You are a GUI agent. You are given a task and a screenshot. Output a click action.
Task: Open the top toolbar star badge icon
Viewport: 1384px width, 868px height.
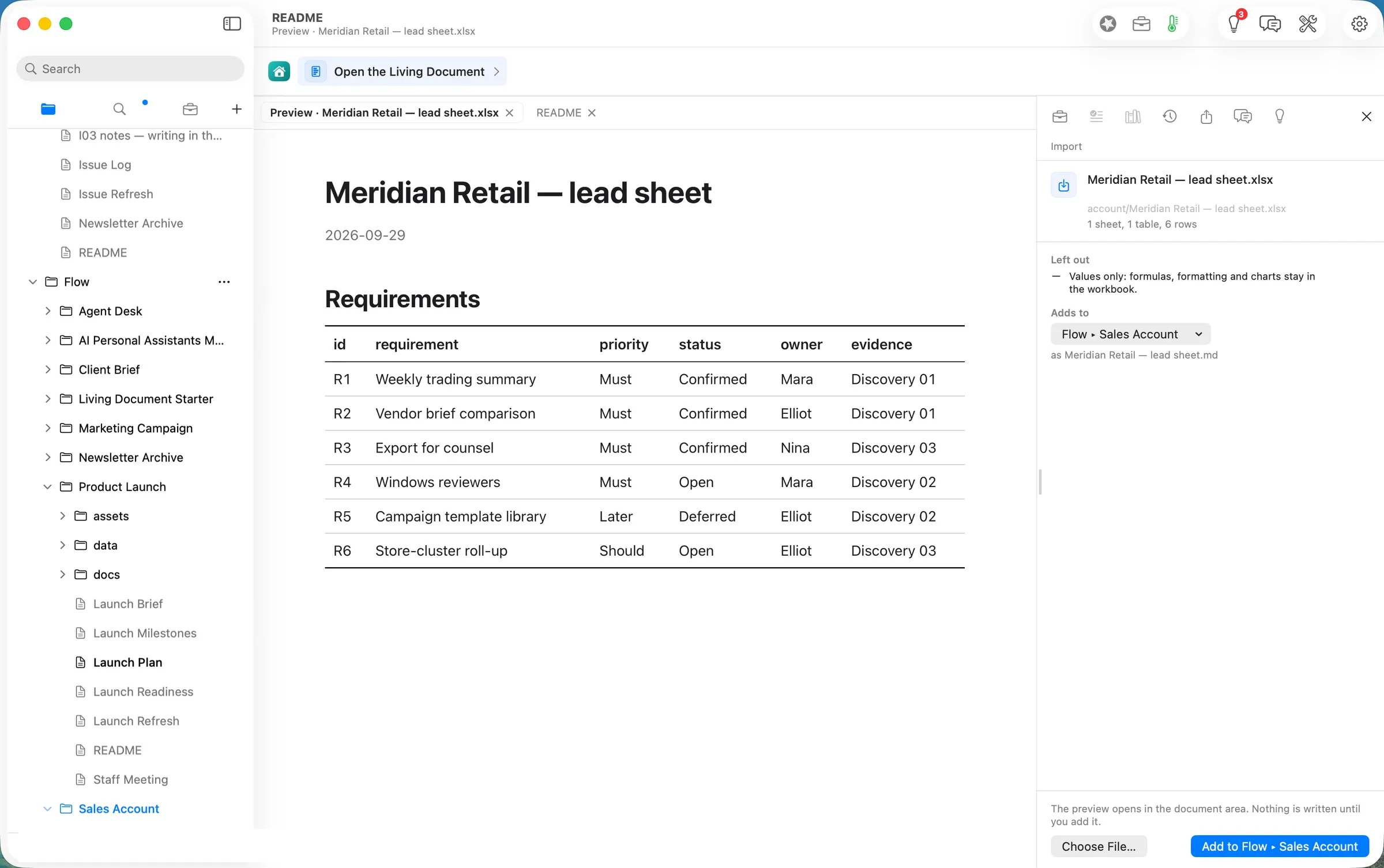(x=1108, y=24)
